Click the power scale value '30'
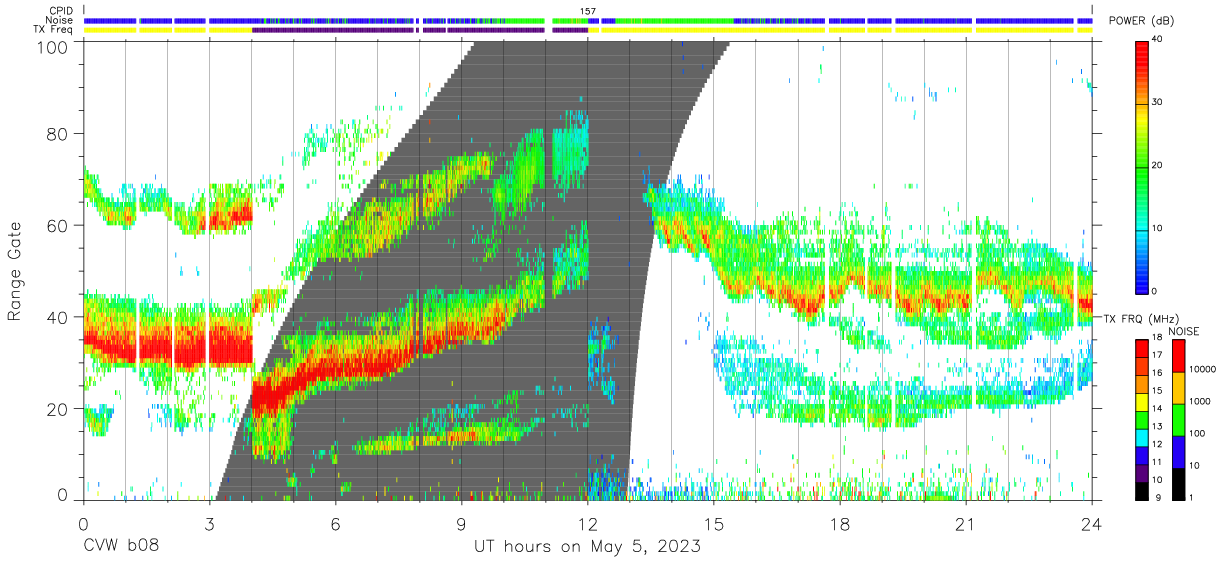 pyautogui.click(x=1159, y=102)
